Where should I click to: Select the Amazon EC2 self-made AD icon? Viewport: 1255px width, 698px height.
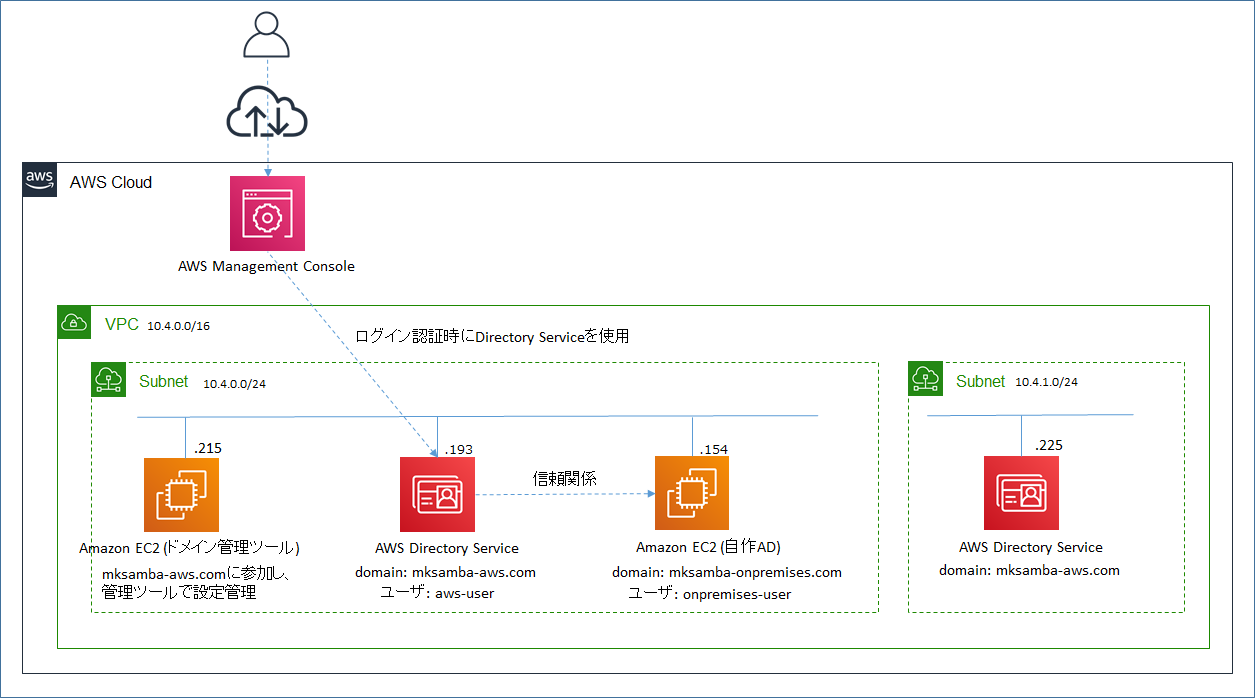click(x=692, y=493)
